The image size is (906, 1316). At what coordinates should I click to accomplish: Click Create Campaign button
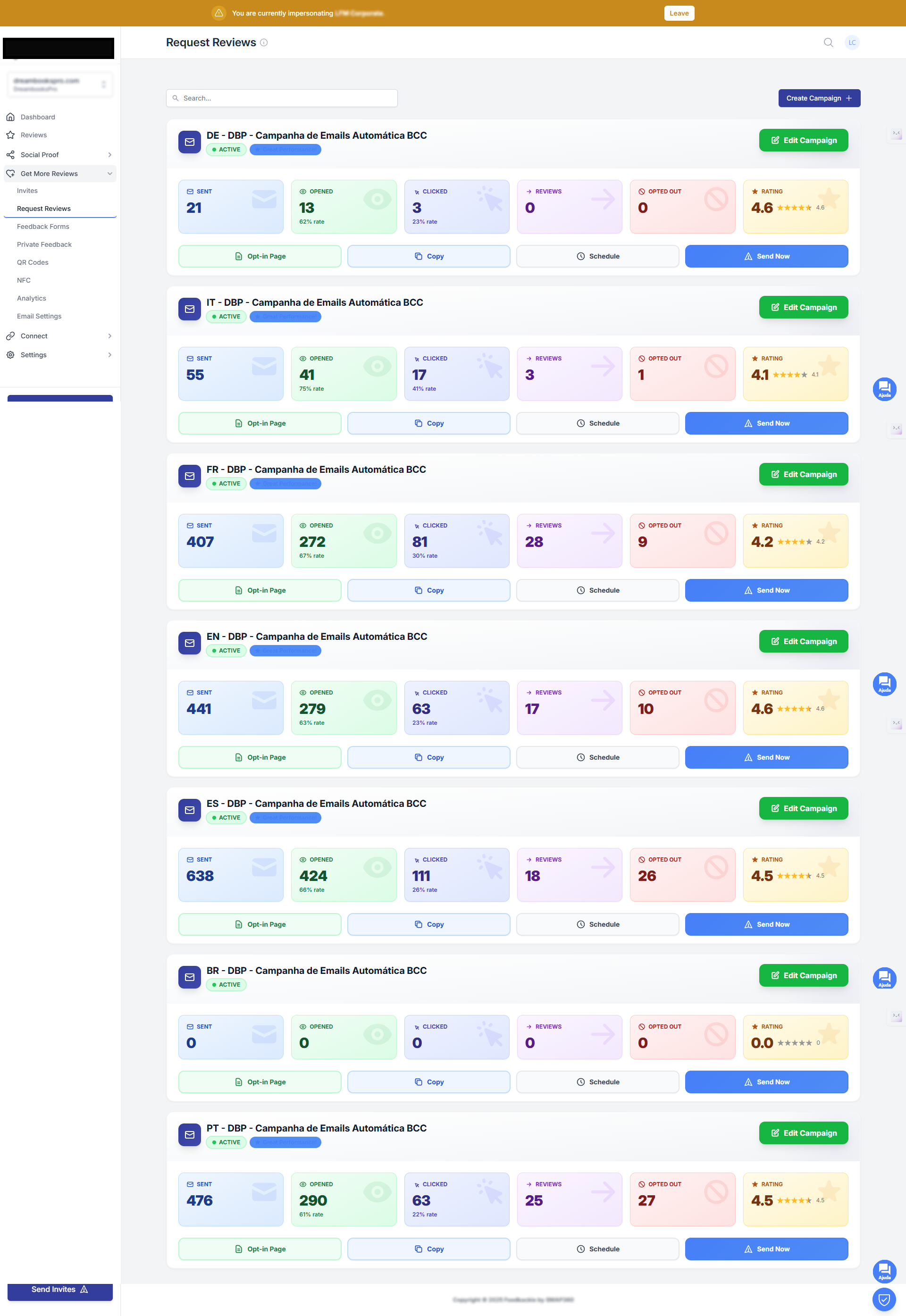819,98
